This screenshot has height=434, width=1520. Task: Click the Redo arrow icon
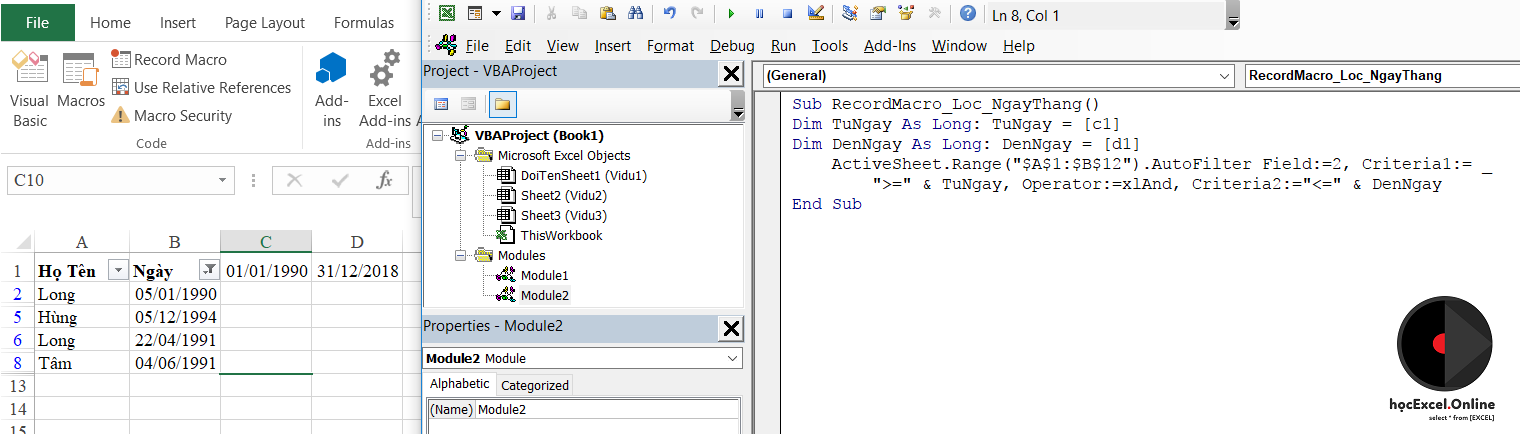point(697,13)
